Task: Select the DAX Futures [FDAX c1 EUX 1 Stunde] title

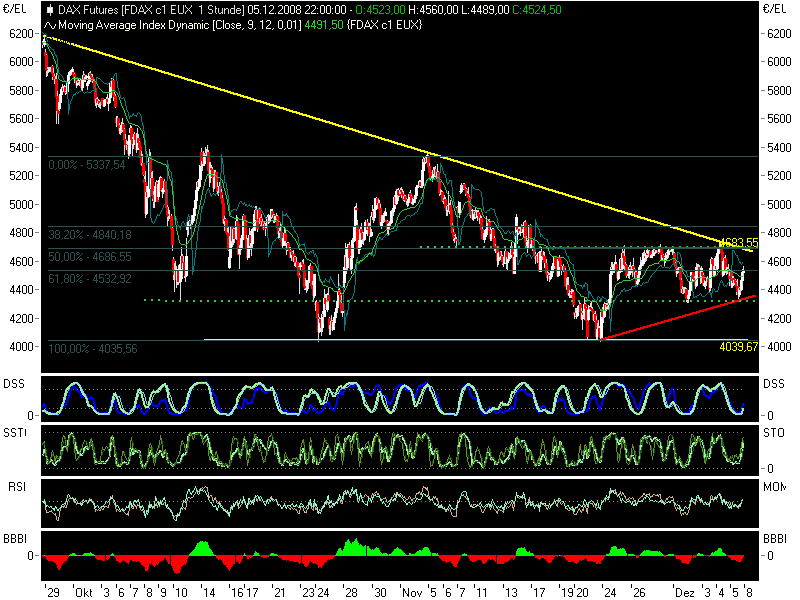Action: pos(152,10)
